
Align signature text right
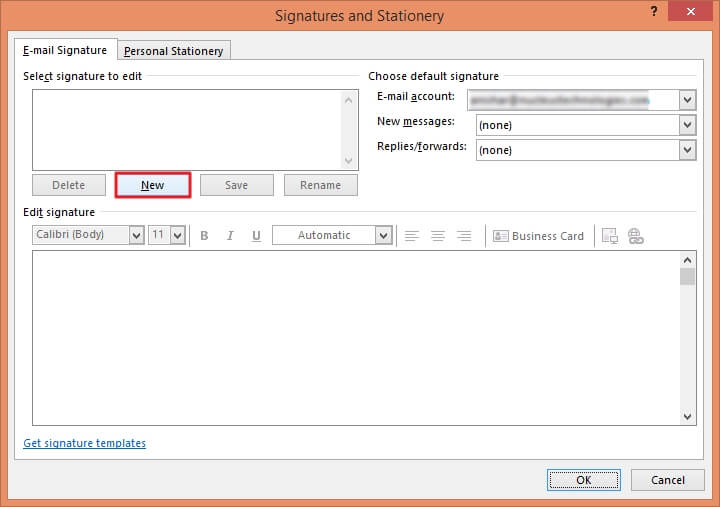(464, 236)
